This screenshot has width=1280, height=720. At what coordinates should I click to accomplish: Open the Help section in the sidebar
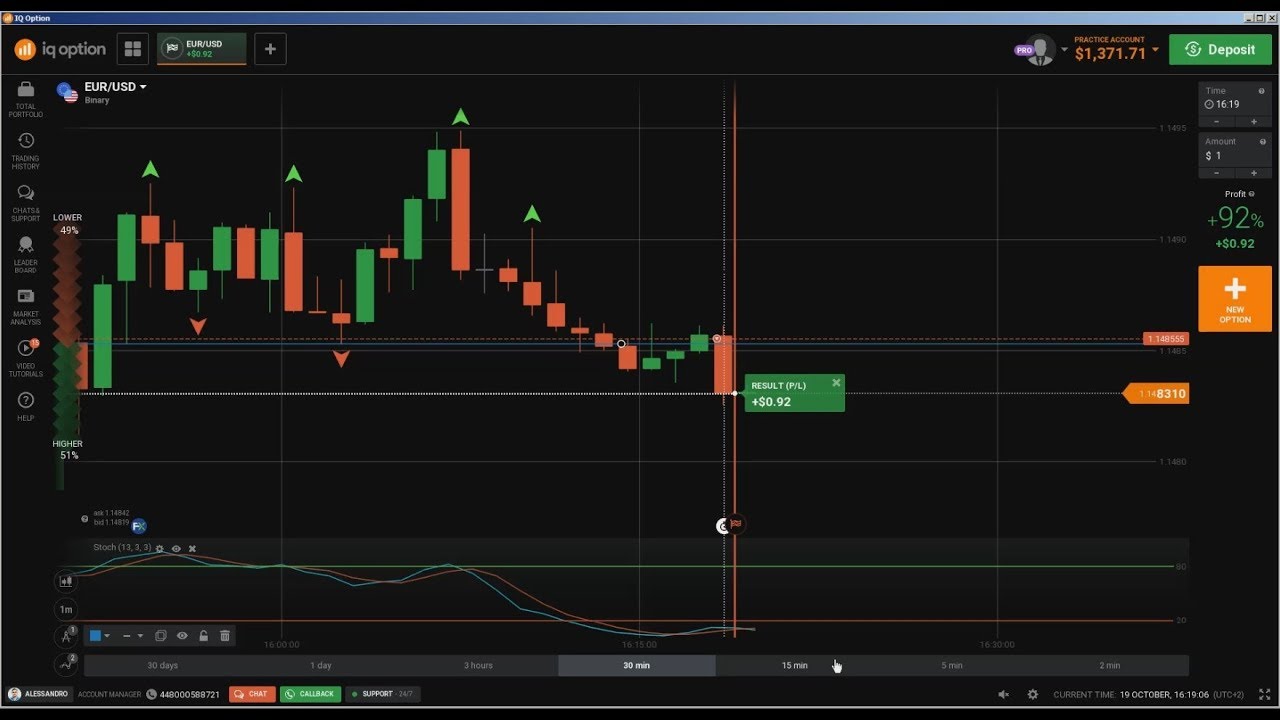tap(26, 405)
